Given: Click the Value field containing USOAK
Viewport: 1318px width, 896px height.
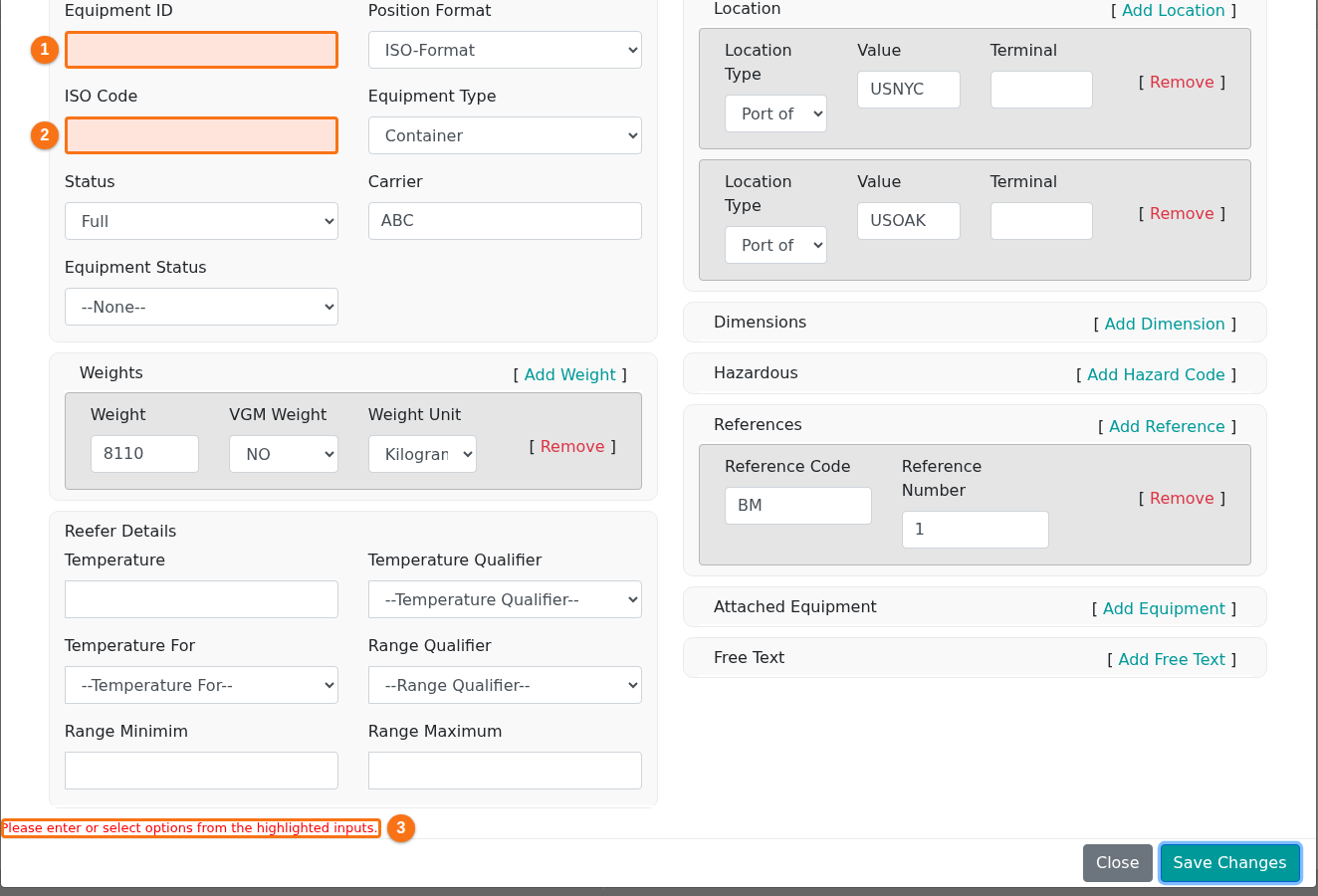Looking at the screenshot, I should coord(909,221).
